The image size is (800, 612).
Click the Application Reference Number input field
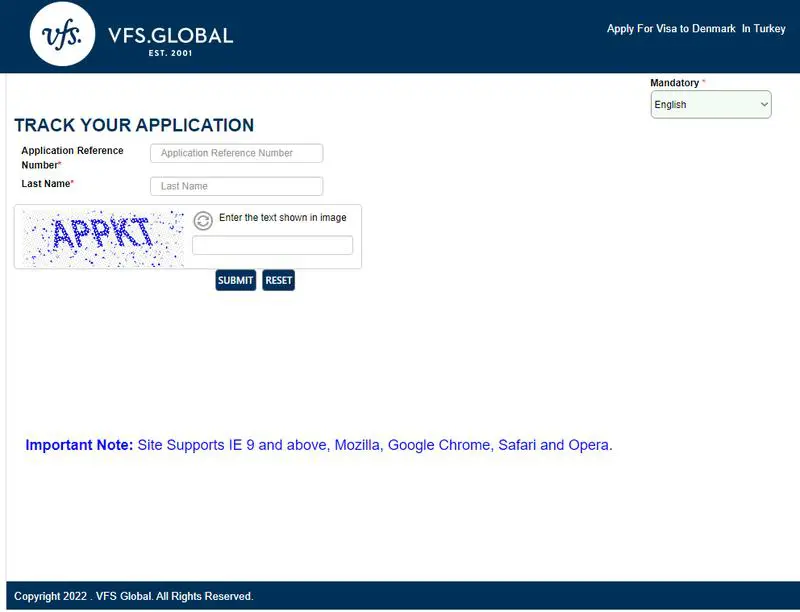(x=236, y=152)
